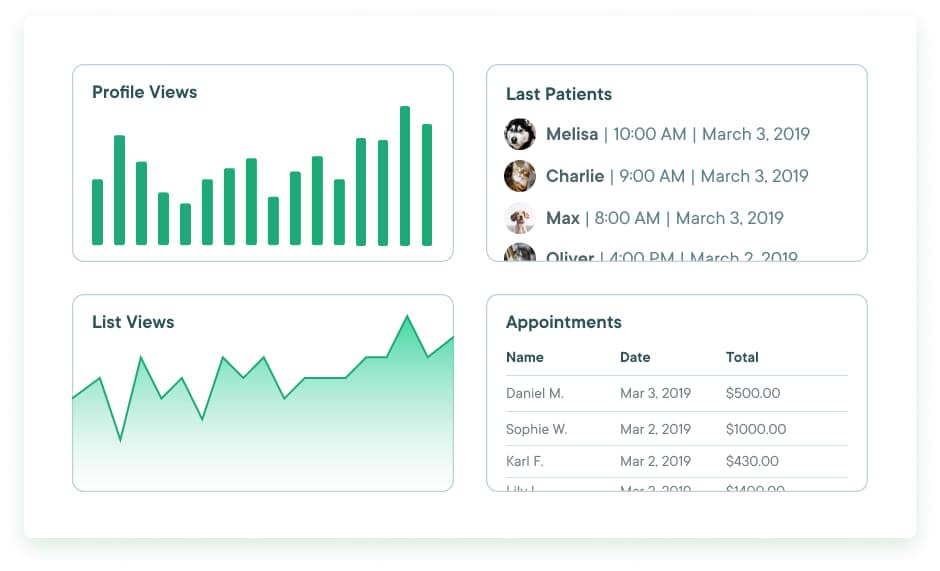This screenshot has width=940, height=571.
Task: Click the last bar in Profile Views
Action: tap(427, 185)
